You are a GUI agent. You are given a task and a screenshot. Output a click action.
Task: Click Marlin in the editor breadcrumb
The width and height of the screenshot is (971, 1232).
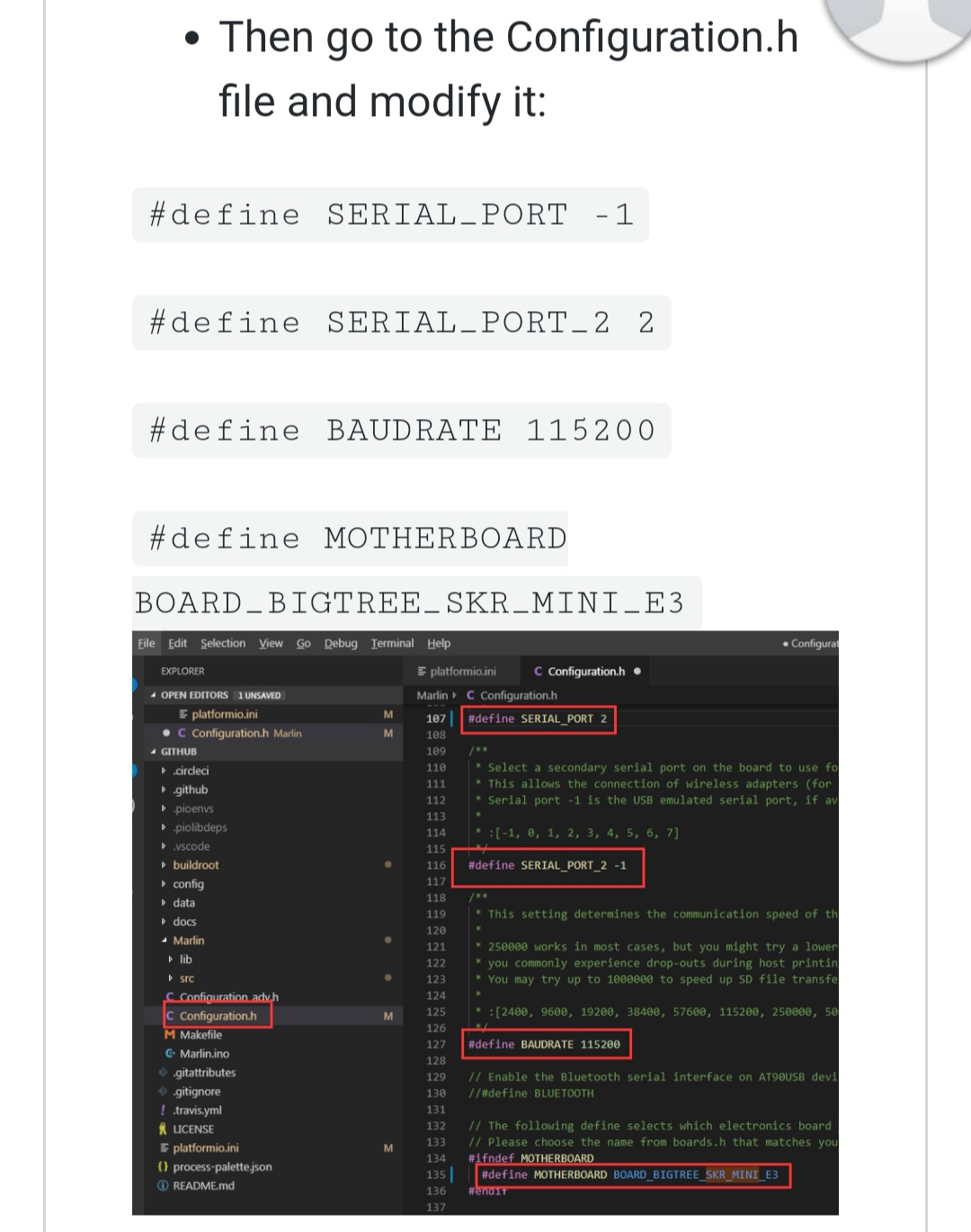[x=432, y=696]
